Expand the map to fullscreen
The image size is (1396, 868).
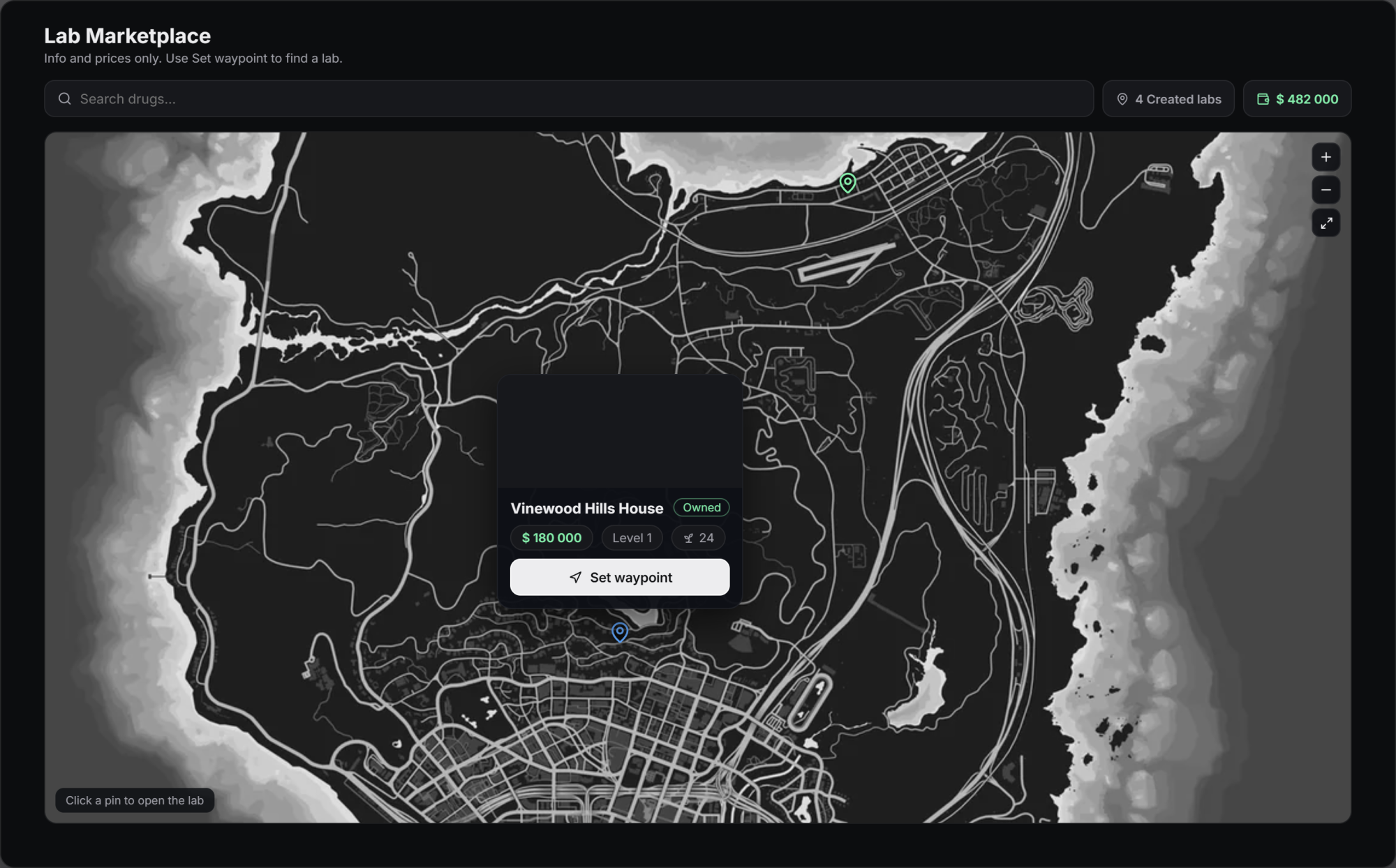point(1326,223)
